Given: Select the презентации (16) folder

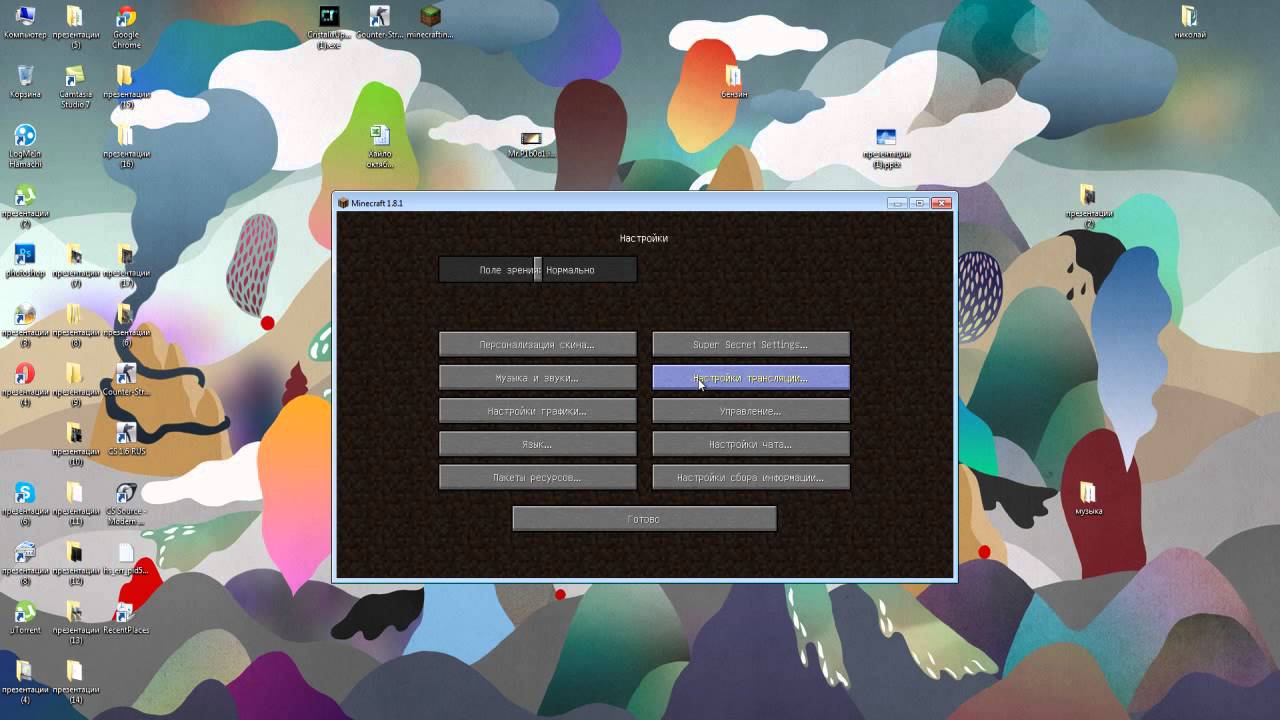Looking at the screenshot, I should (x=126, y=146).
